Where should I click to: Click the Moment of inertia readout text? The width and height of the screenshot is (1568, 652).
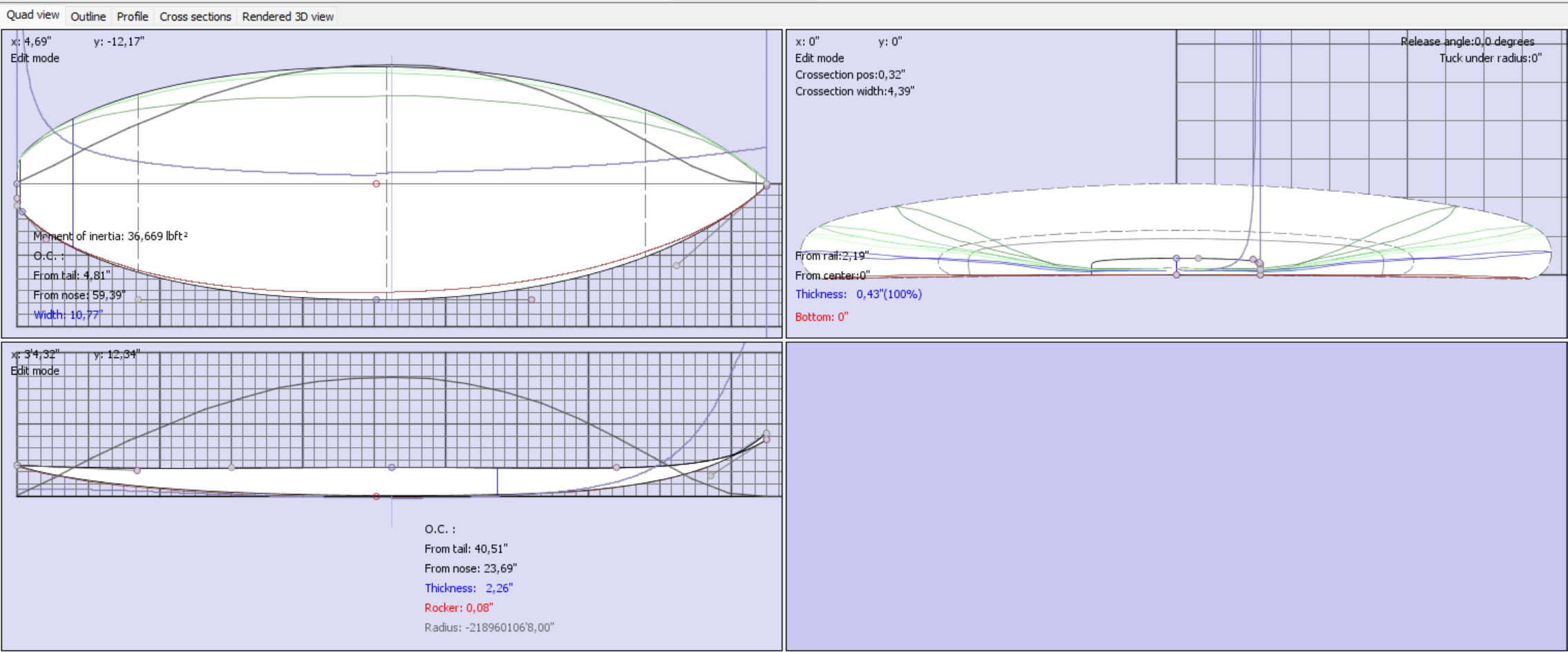pyautogui.click(x=110, y=235)
